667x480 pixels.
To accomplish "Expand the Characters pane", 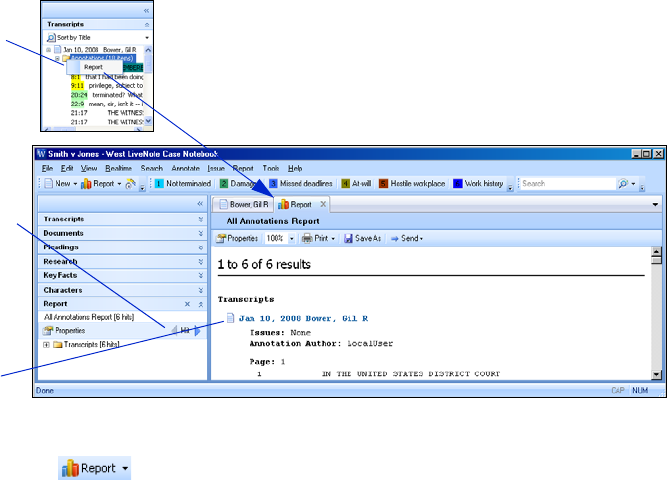I will pos(201,290).
